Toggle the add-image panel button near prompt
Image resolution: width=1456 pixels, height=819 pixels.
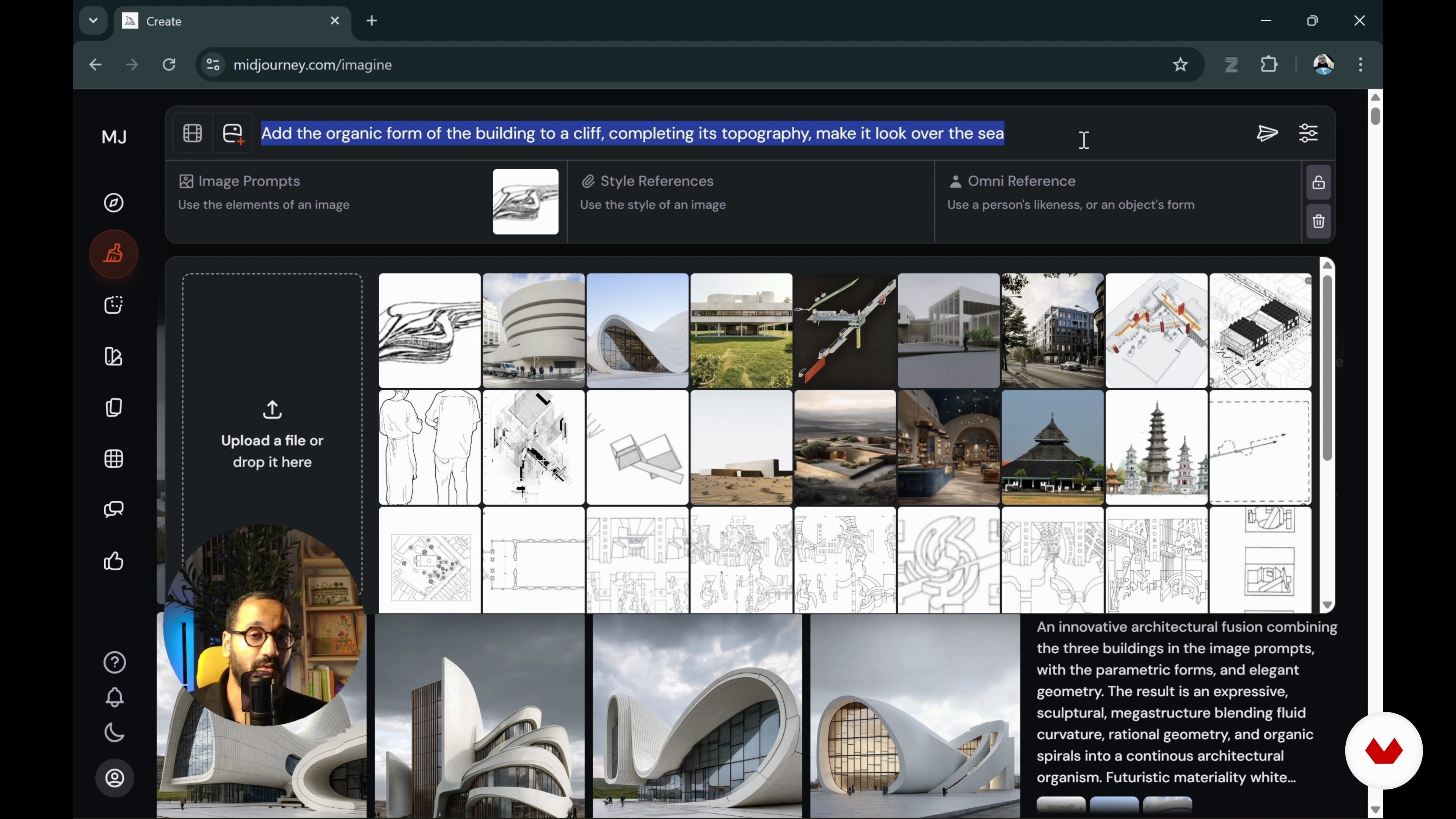(233, 134)
